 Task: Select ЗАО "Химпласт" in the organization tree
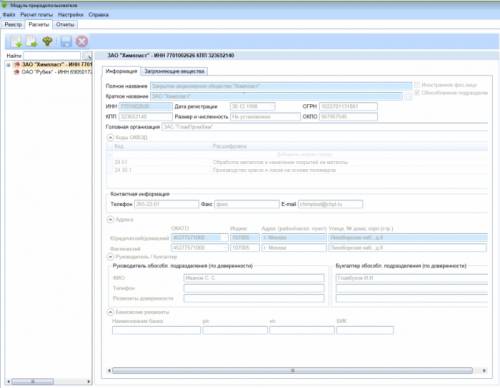[x=57, y=64]
